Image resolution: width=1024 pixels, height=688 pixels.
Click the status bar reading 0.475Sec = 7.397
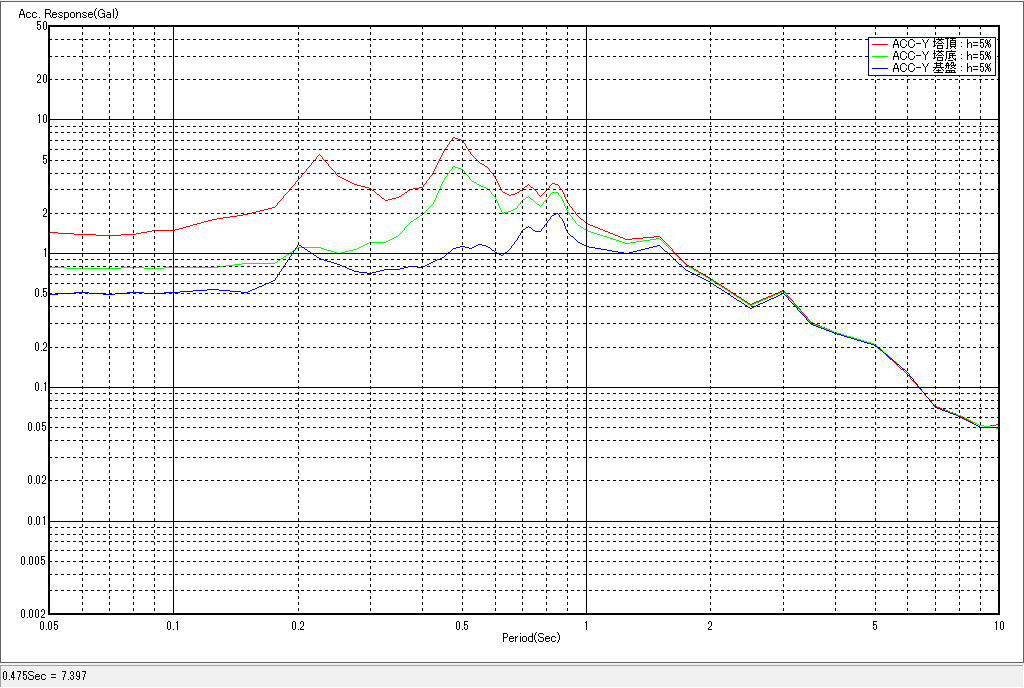45,676
